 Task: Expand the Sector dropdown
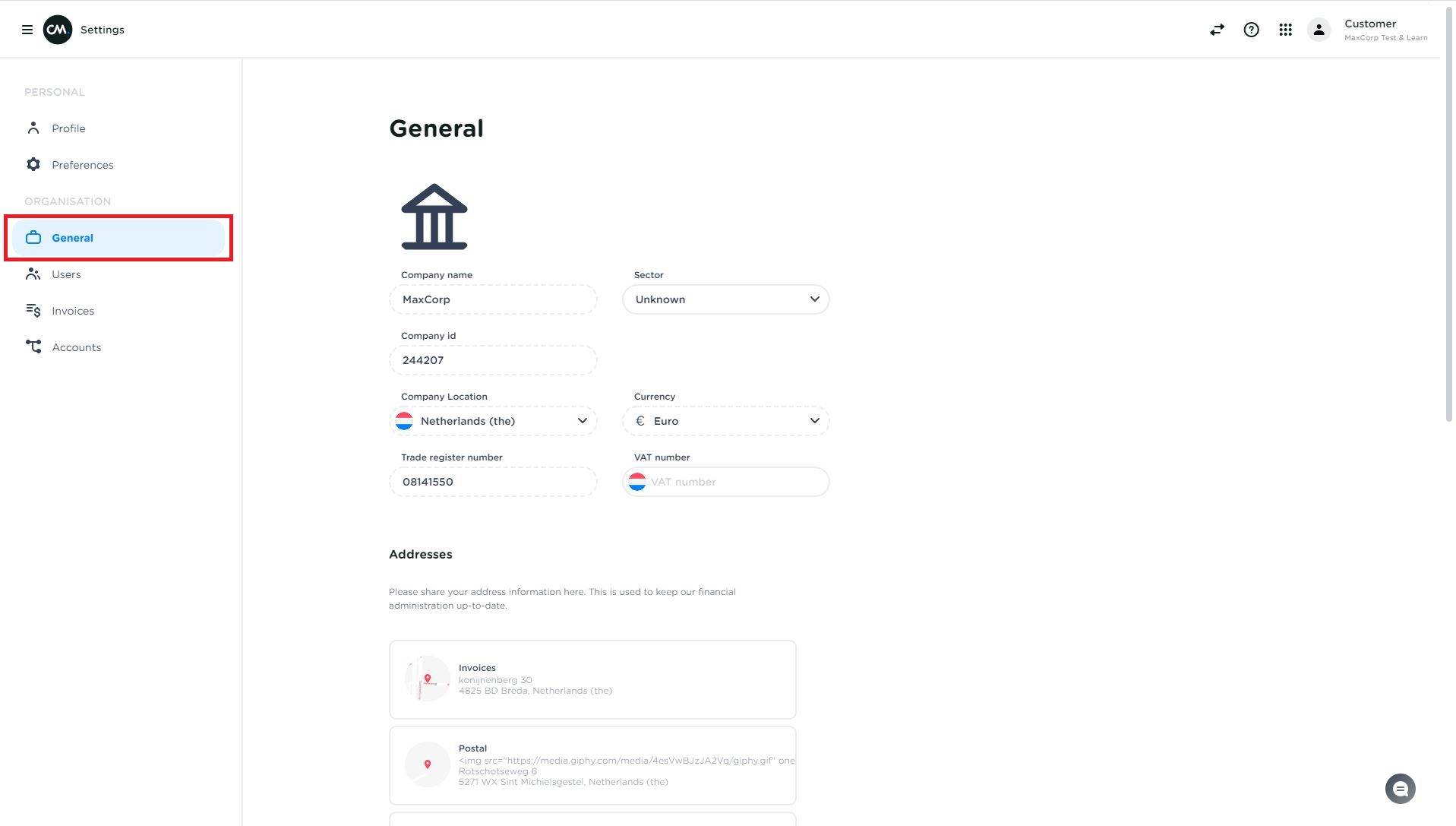[x=725, y=299]
